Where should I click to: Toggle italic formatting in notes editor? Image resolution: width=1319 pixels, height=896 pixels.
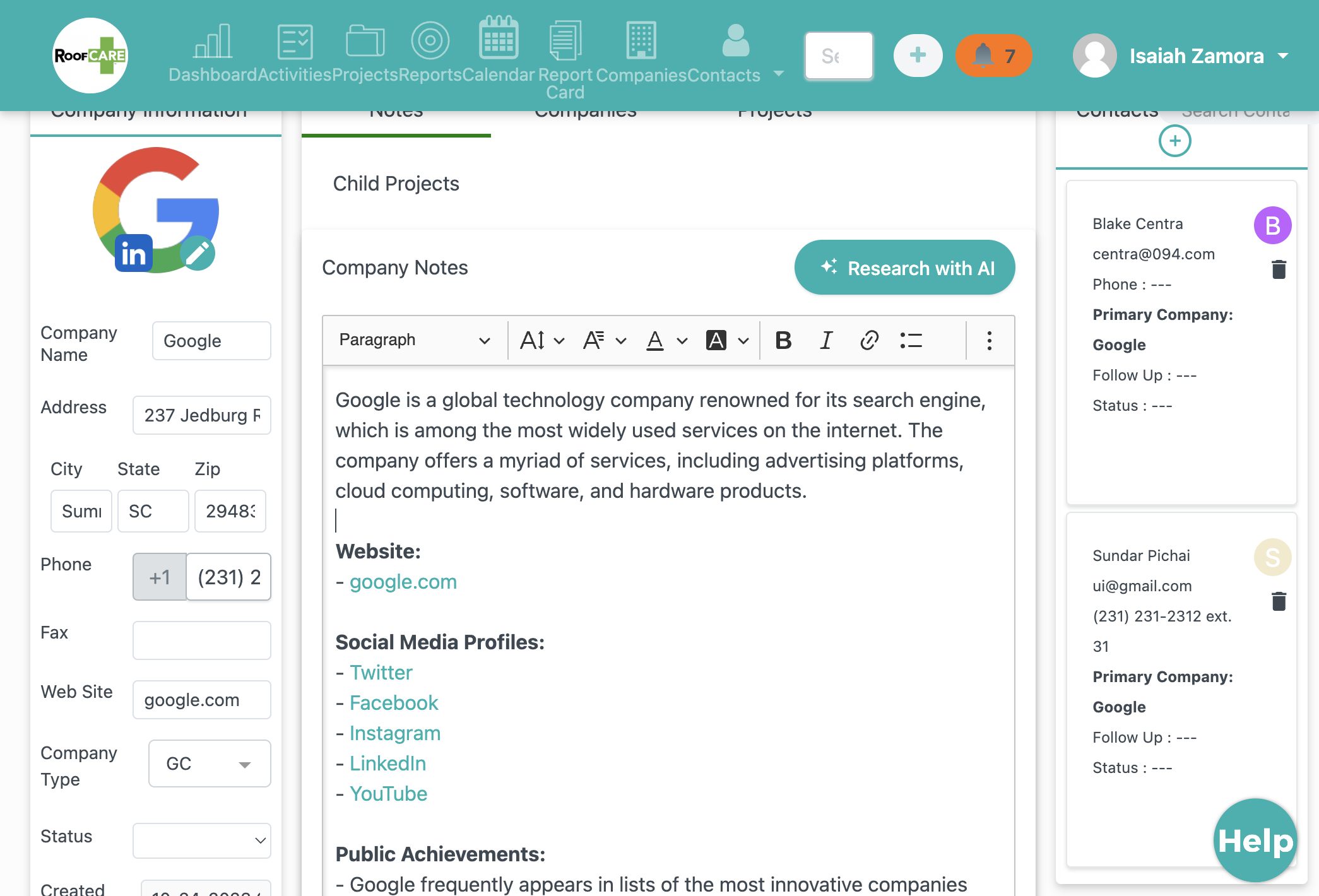[826, 340]
